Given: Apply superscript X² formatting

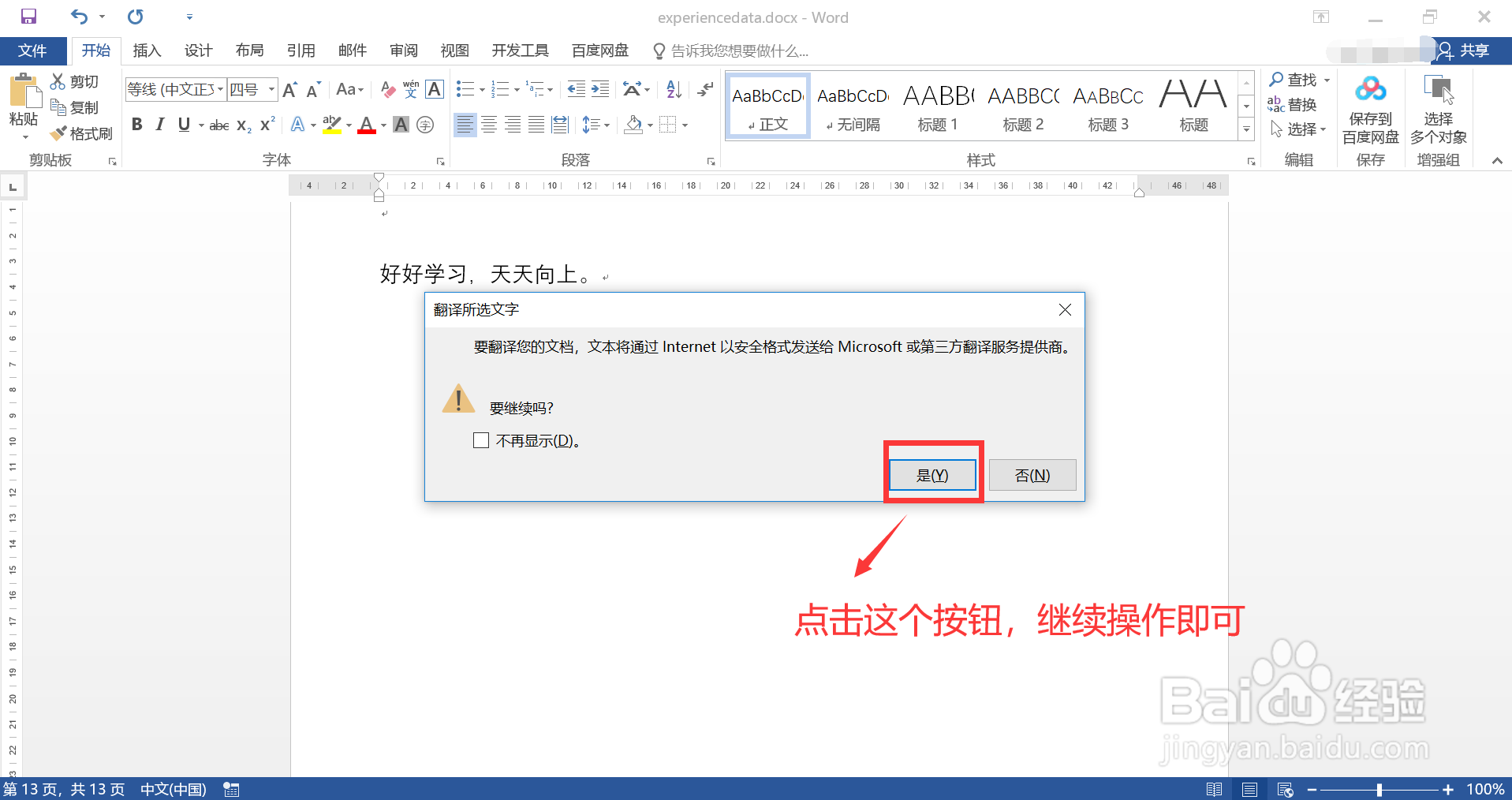Looking at the screenshot, I should [x=268, y=125].
